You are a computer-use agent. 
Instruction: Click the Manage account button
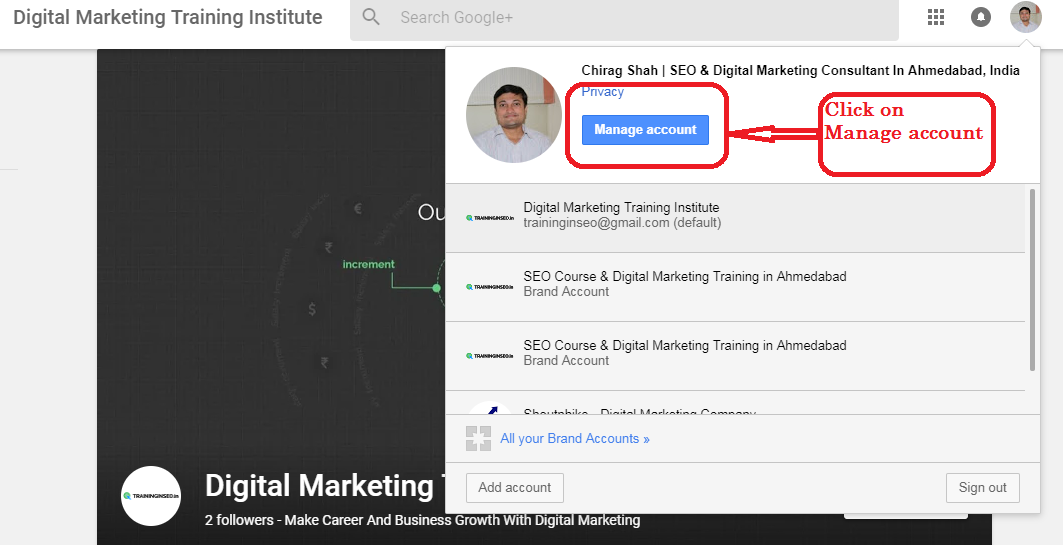pos(645,129)
